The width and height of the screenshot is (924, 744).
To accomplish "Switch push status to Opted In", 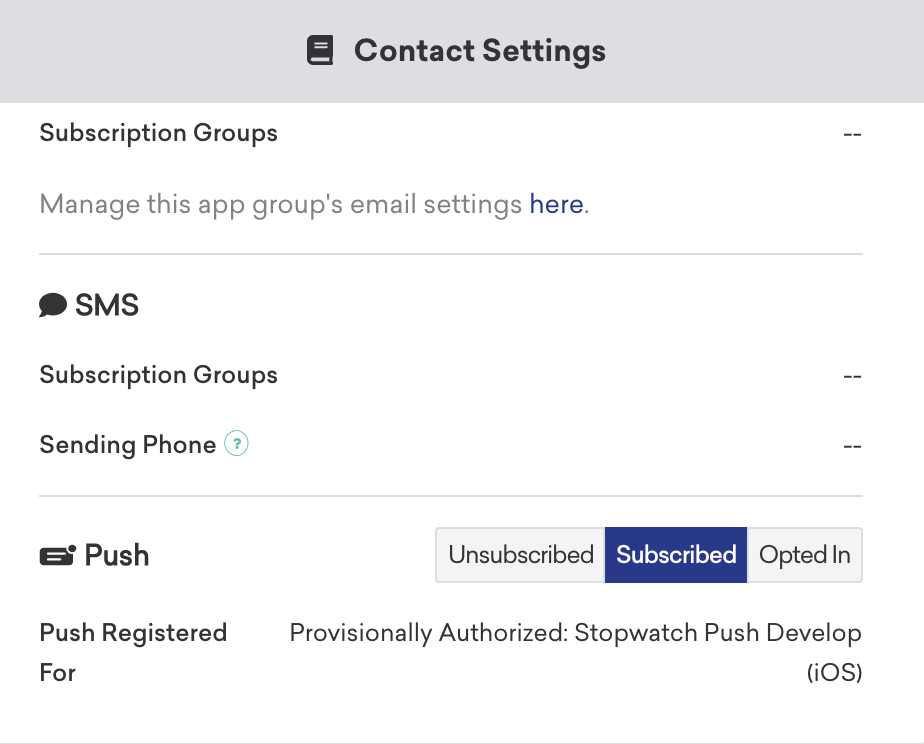I will pos(804,555).
